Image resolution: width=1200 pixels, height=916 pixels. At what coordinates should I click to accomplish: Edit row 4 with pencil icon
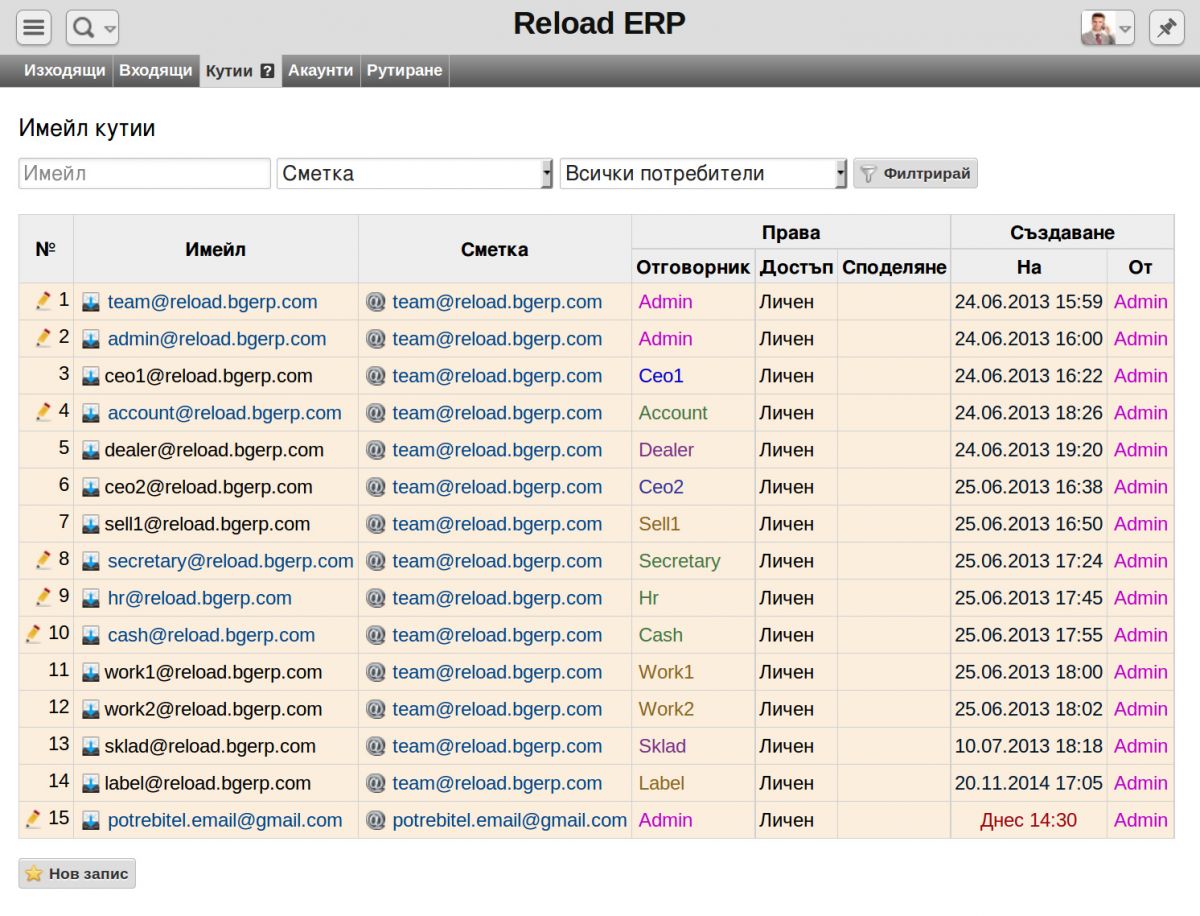click(43, 411)
